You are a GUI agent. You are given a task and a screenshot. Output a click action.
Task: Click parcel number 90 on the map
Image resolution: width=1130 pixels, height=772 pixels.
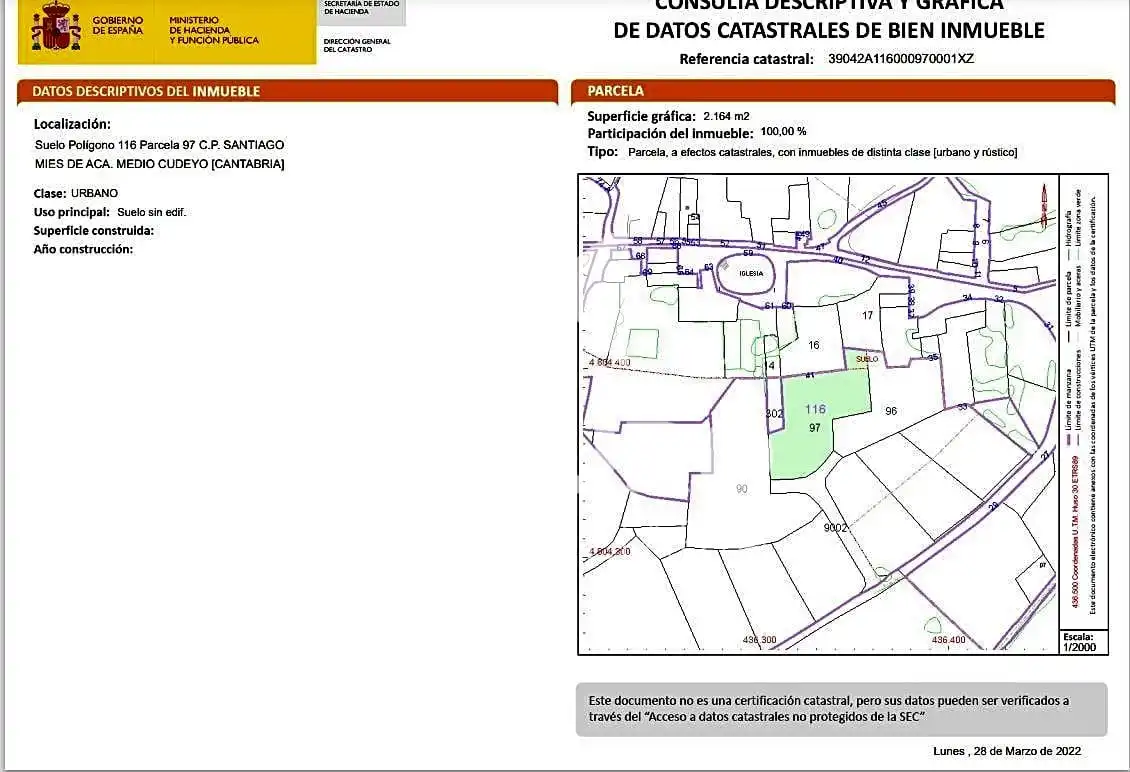[742, 489]
